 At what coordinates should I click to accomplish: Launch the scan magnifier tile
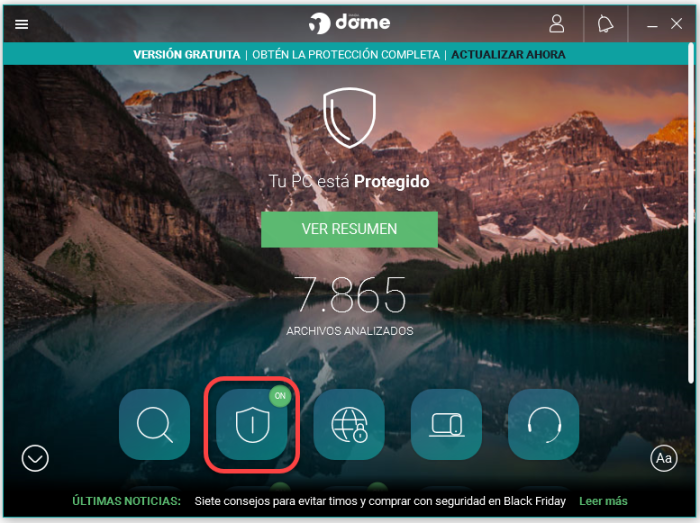(x=154, y=424)
